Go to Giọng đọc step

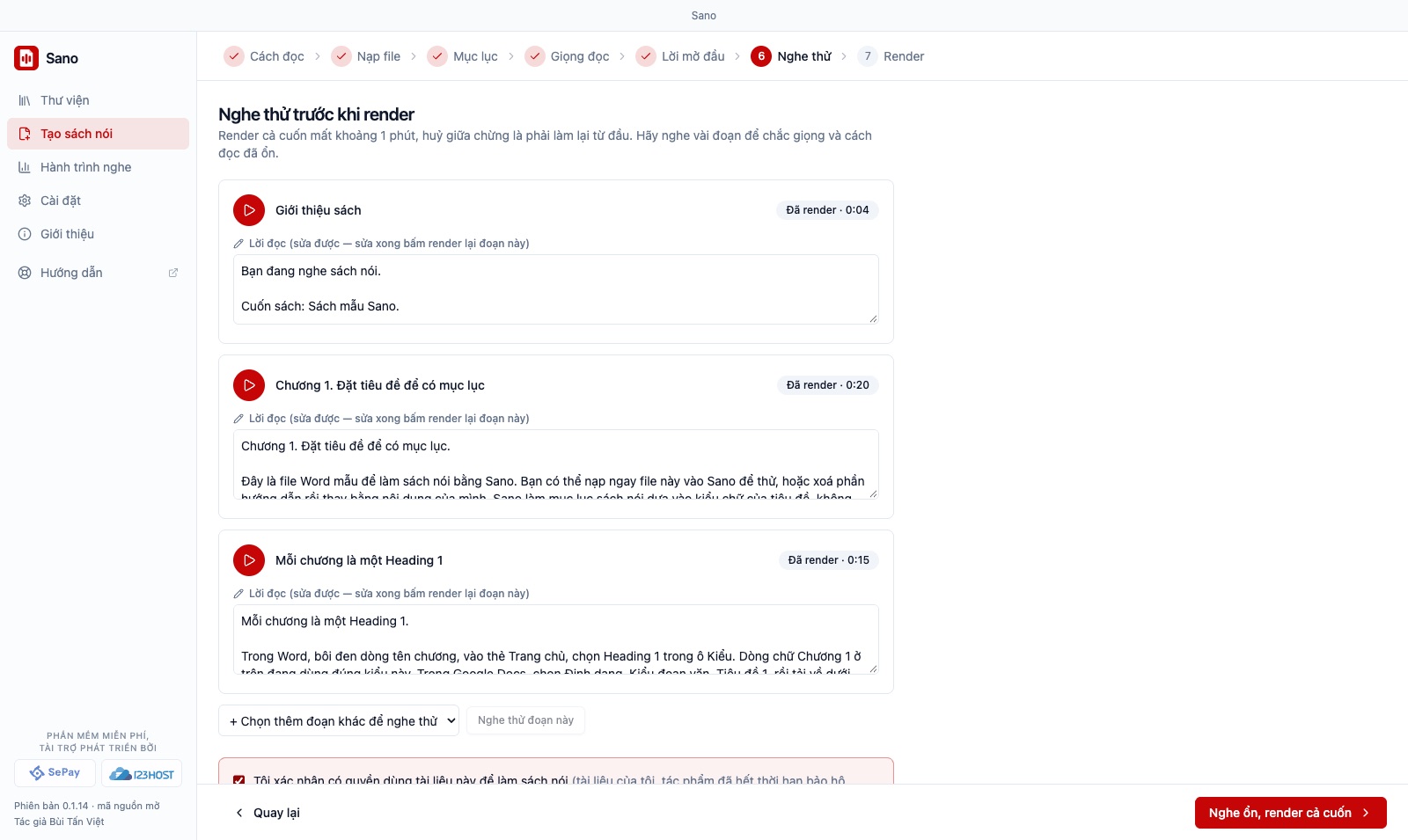pos(568,56)
